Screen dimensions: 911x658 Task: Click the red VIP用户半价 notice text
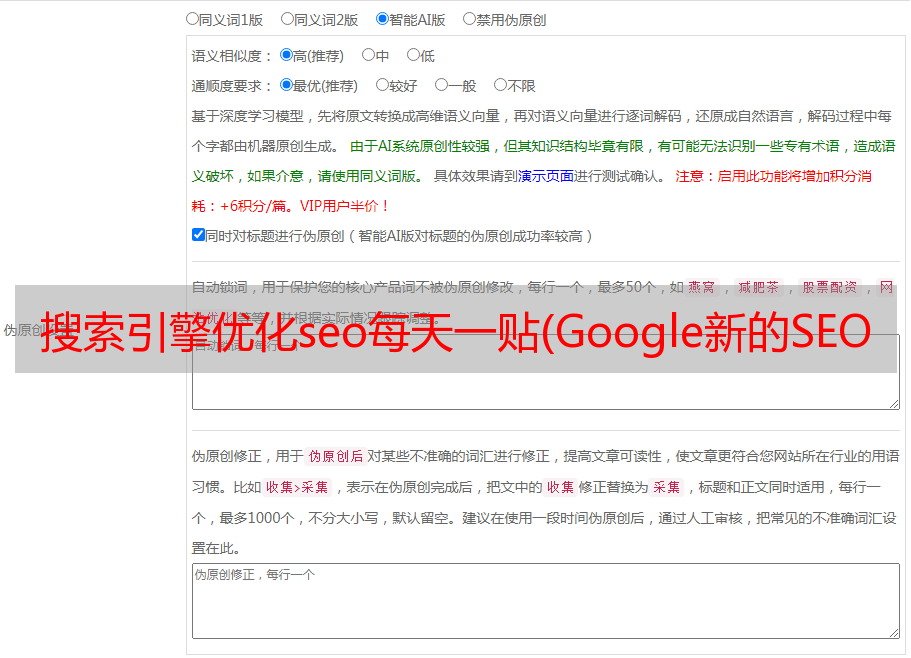coord(344,206)
